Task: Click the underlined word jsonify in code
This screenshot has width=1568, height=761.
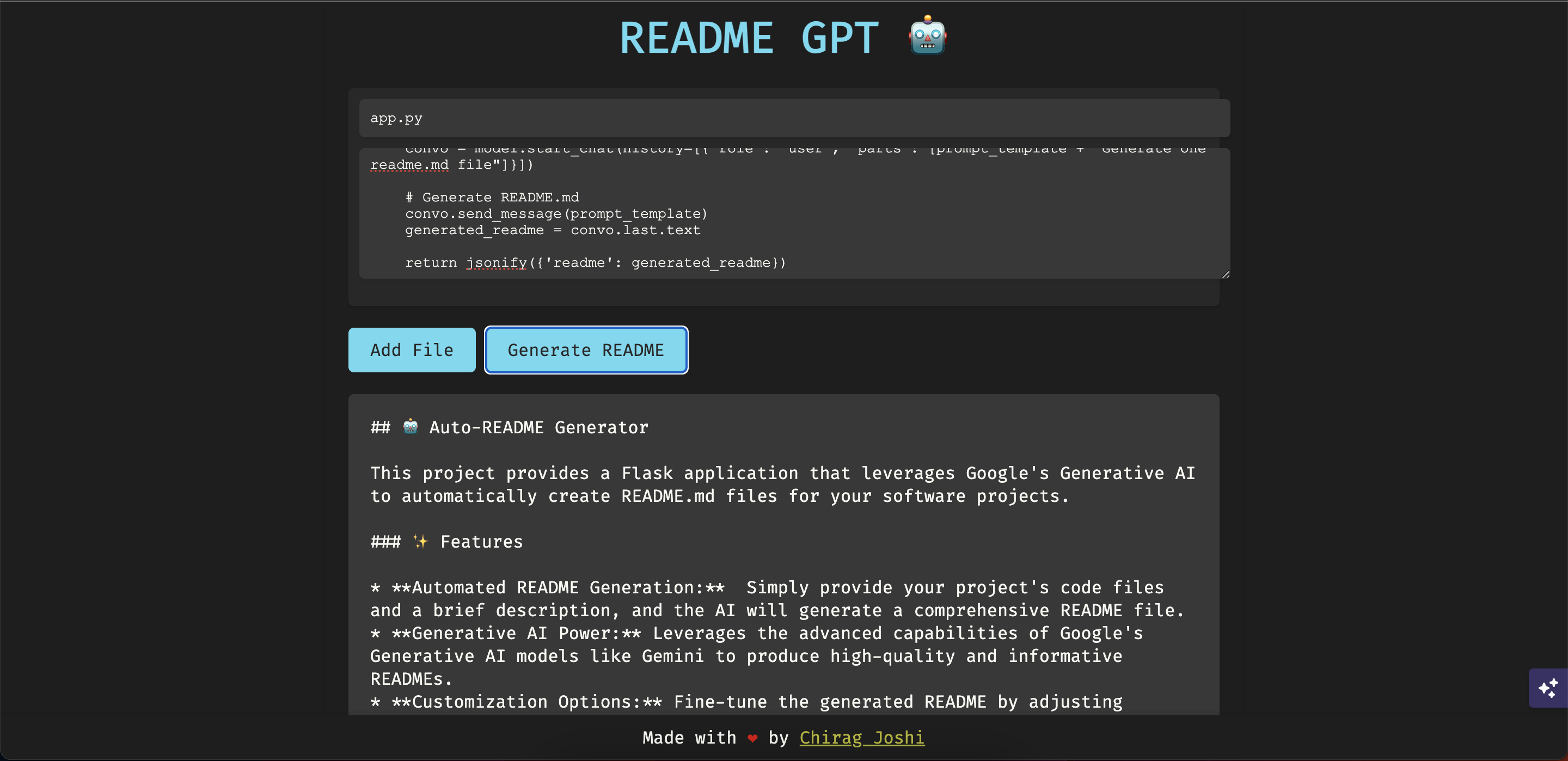Action: [496, 262]
